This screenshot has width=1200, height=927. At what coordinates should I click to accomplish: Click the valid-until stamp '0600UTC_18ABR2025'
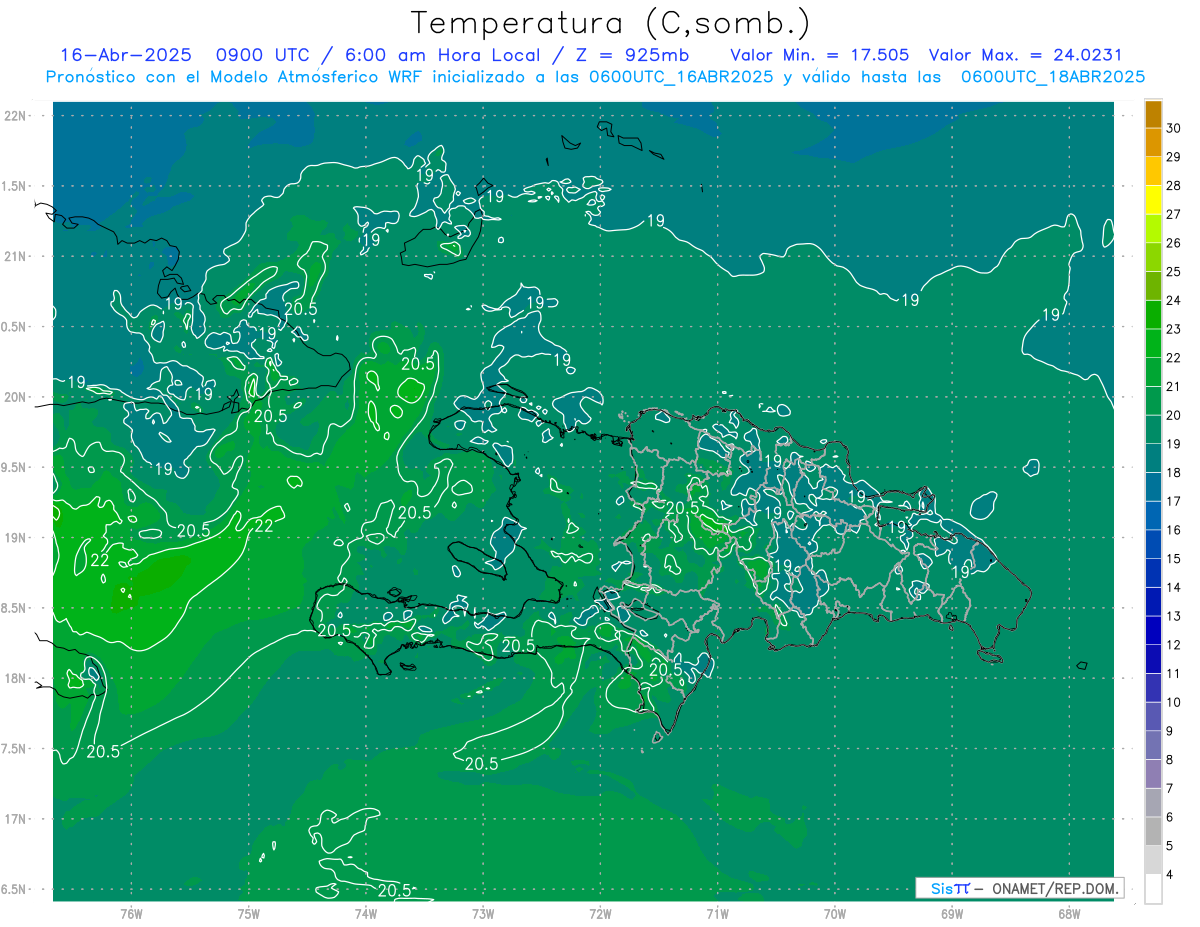1052,77
